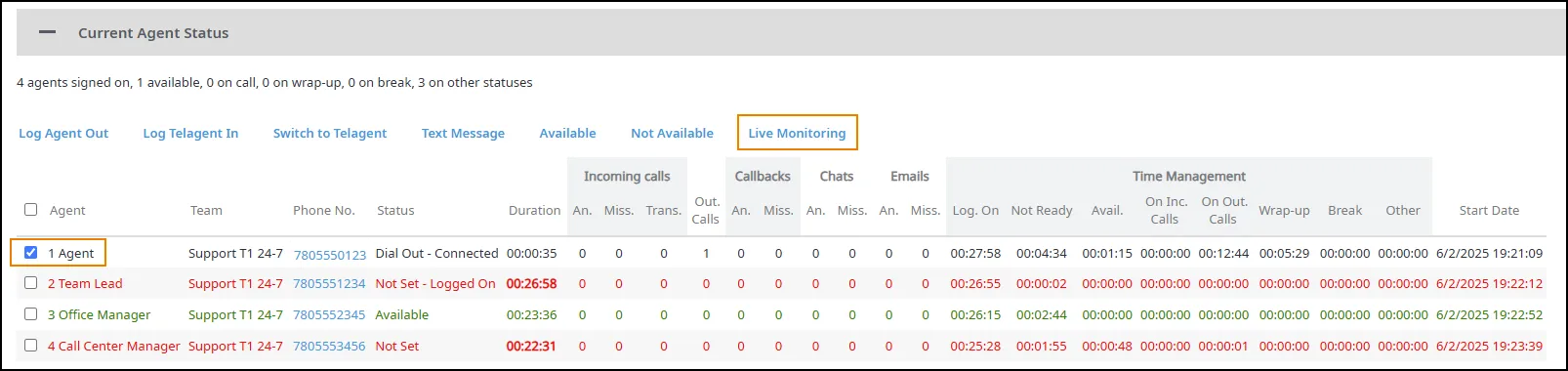Click the Current Agent Status title
The width and height of the screenshot is (1568, 371).
pyautogui.click(x=153, y=32)
